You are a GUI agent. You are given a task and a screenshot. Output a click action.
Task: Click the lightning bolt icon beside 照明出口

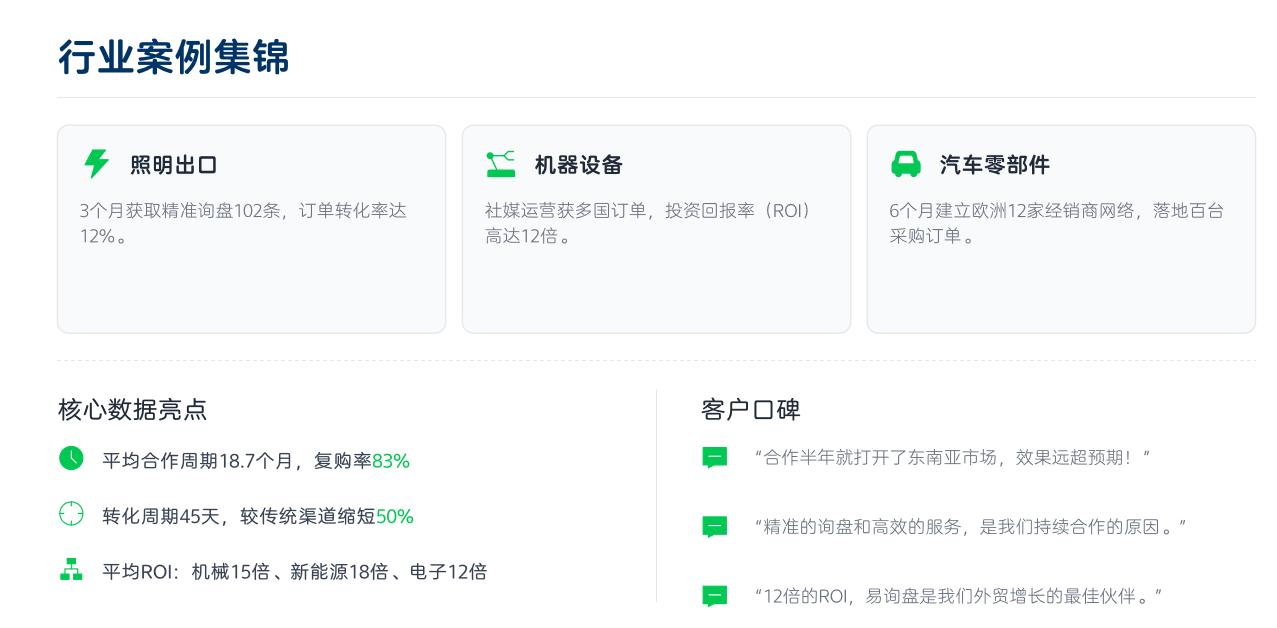pos(96,164)
